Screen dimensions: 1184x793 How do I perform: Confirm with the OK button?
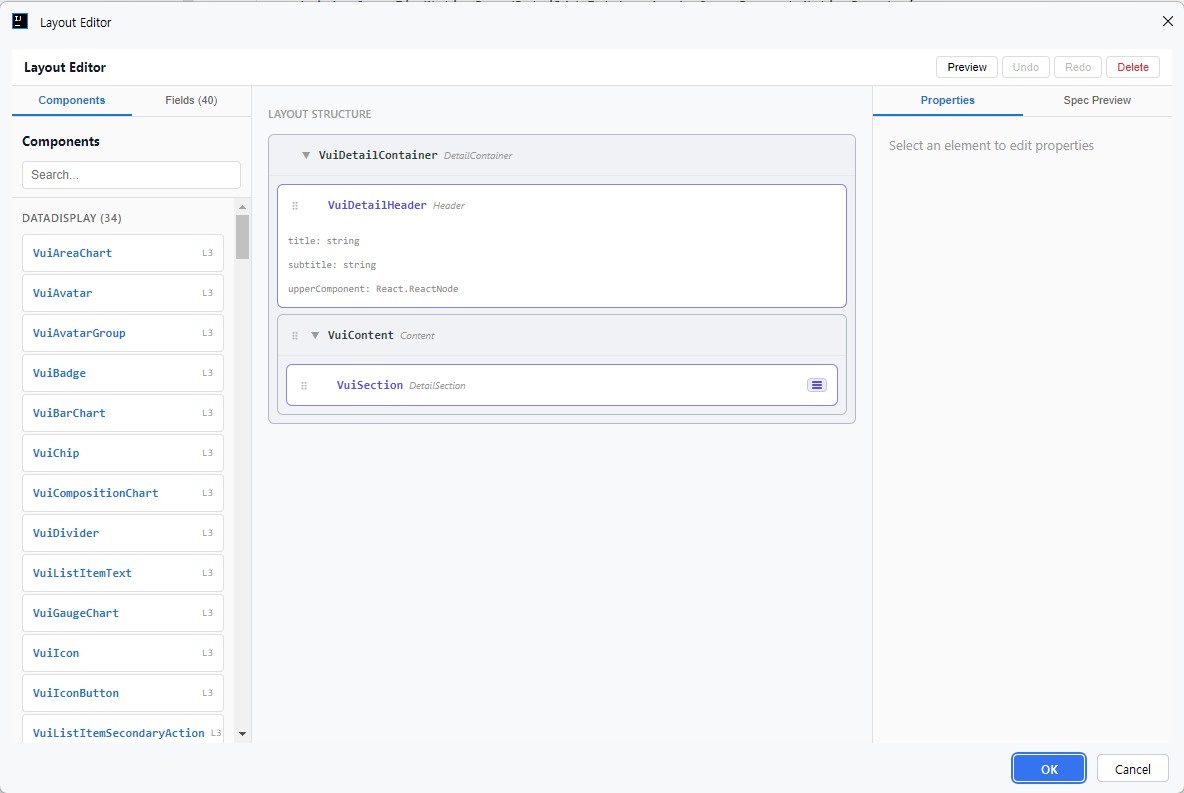coord(1049,769)
